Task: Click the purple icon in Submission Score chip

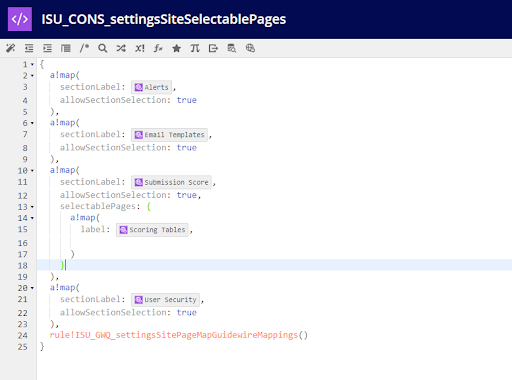Action: 139,182
